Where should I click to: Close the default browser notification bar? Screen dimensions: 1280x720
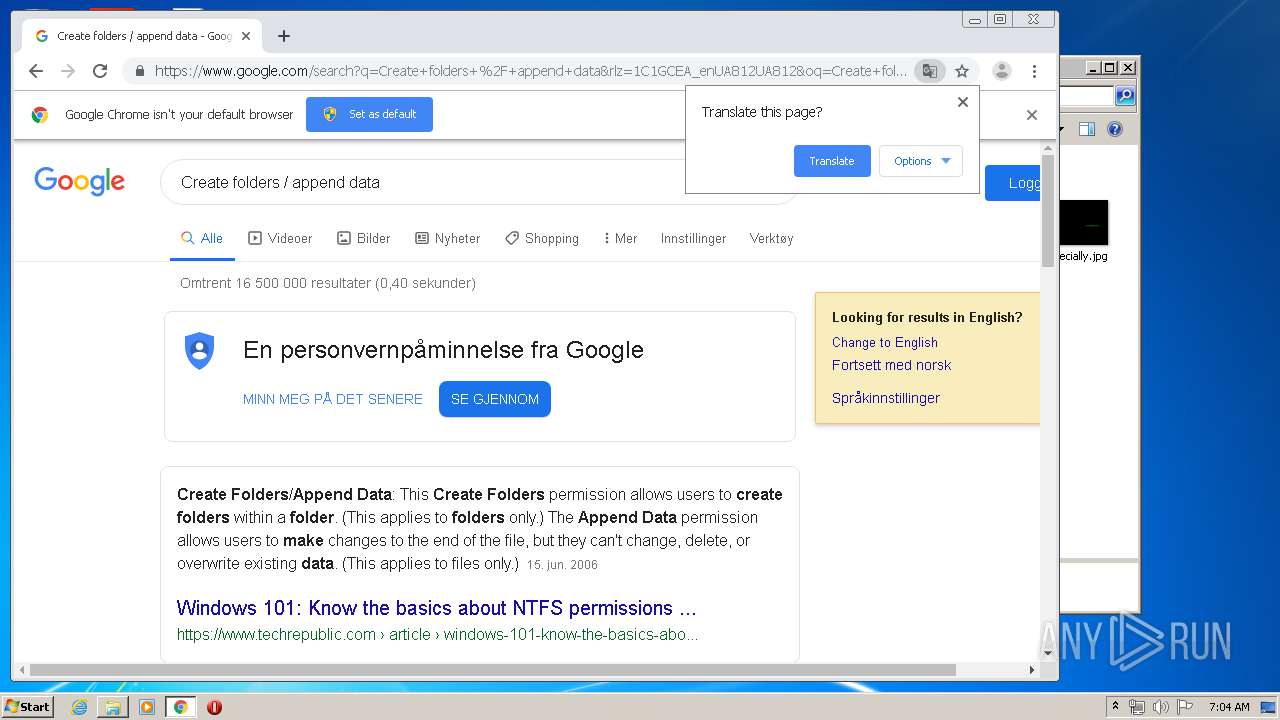coord(1032,115)
